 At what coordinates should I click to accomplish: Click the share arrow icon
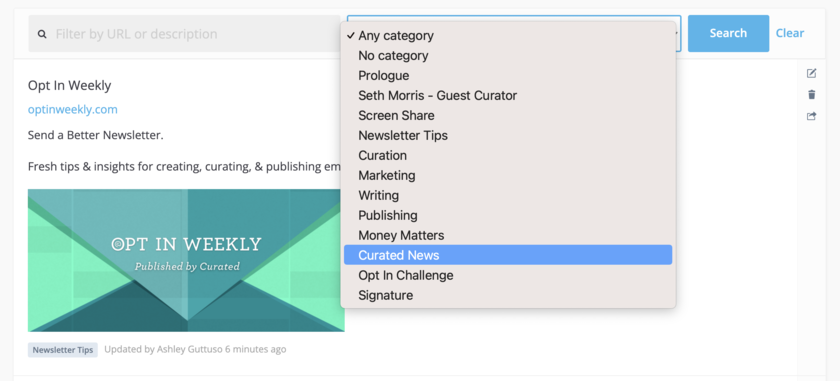pos(811,116)
